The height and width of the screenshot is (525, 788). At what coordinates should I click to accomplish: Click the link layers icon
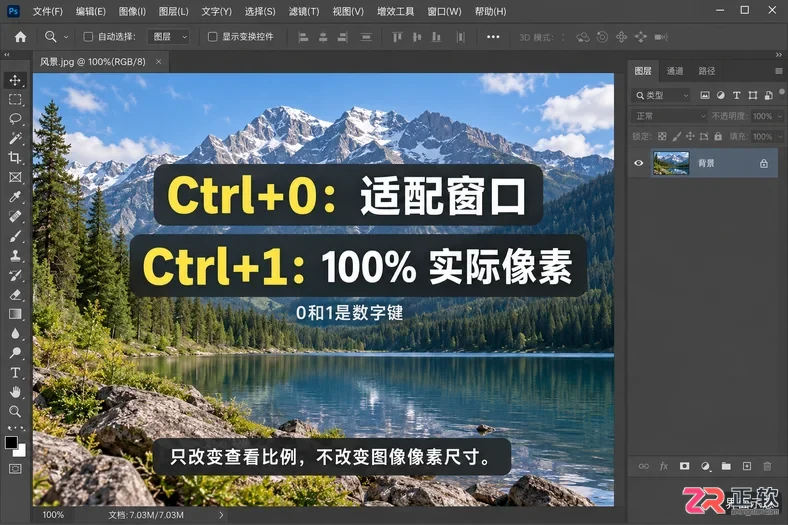click(643, 466)
